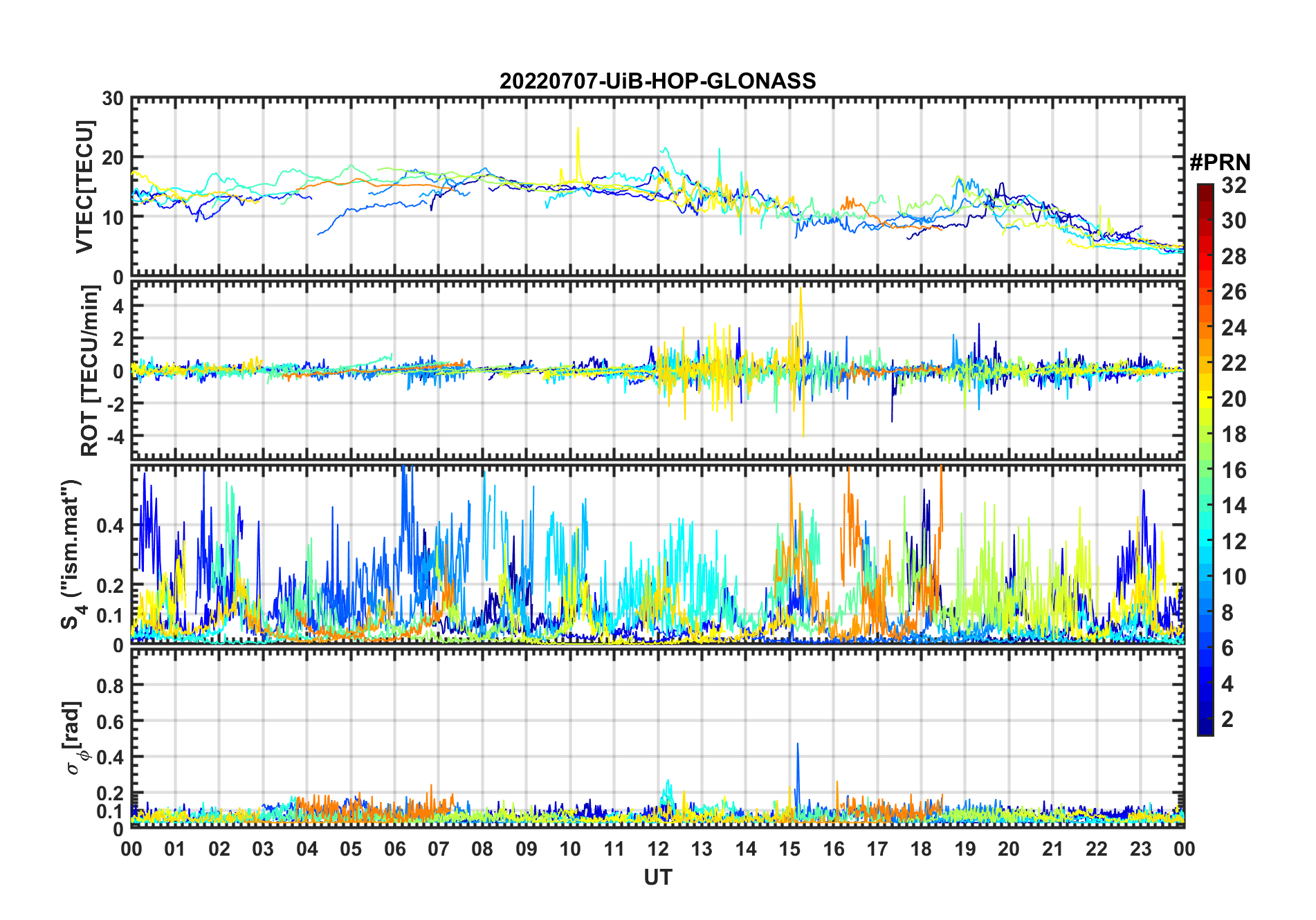The height and width of the screenshot is (920, 1316).
Task: Click the 12 hour tick on UT axis
Action: pos(658,849)
